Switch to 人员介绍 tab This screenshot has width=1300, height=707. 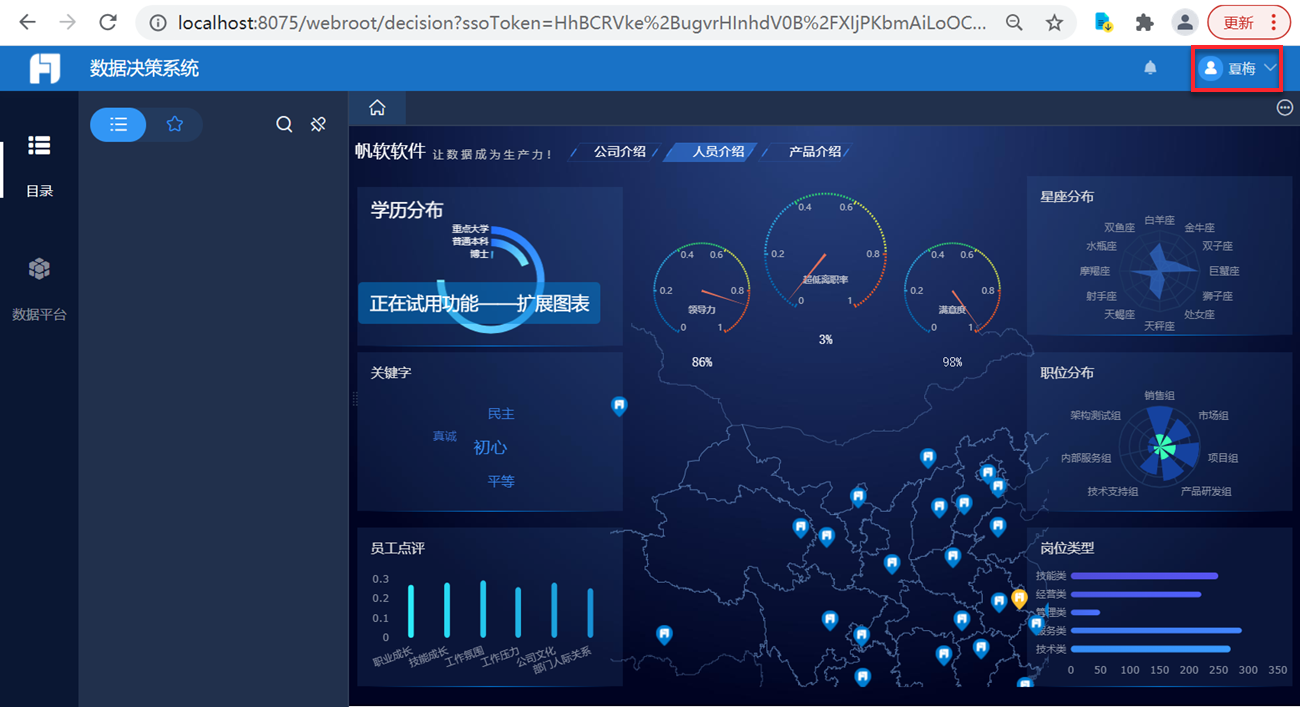click(718, 152)
